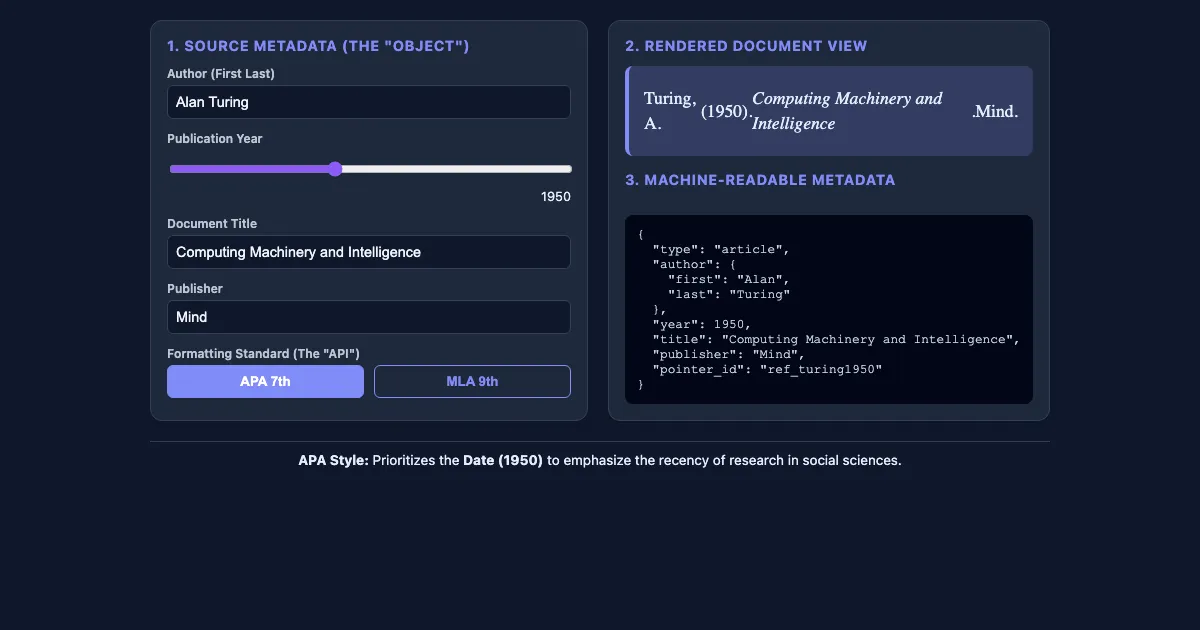The image size is (1200, 630).
Task: Click the JSON line "first": "Alan"
Action: pyautogui.click(x=729, y=279)
